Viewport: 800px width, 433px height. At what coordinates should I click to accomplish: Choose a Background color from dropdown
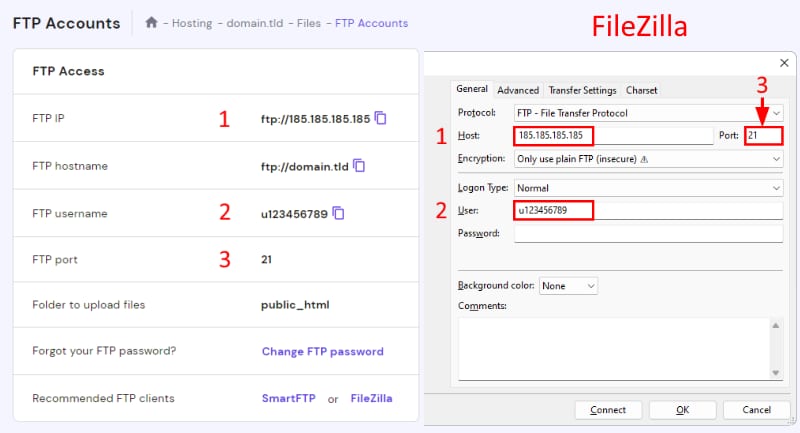(x=568, y=286)
